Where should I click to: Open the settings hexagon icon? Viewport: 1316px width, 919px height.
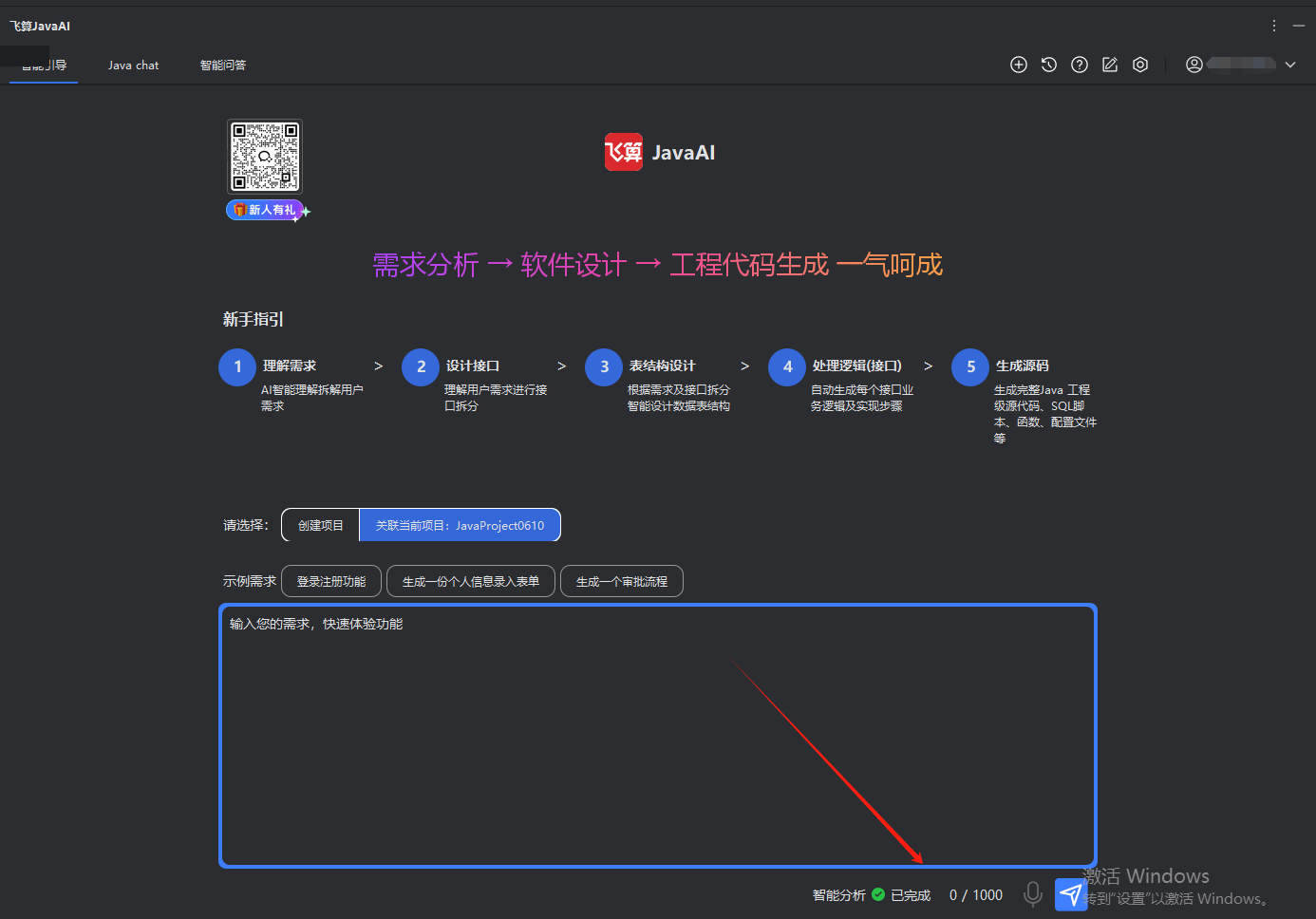pos(1140,65)
